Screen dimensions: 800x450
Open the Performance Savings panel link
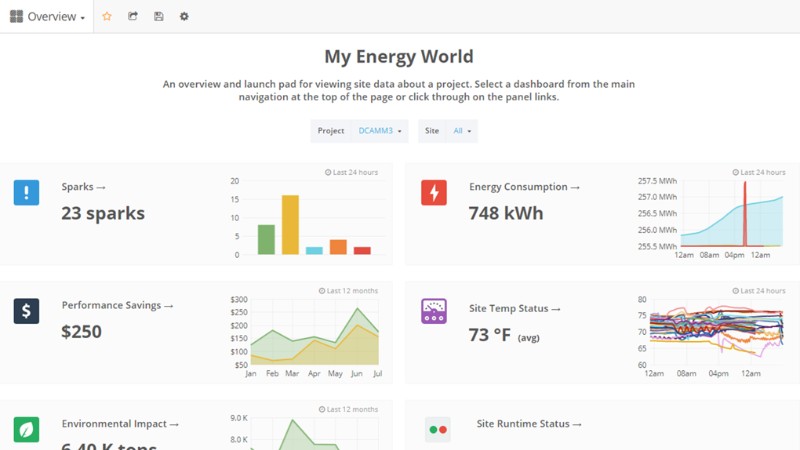(117, 305)
